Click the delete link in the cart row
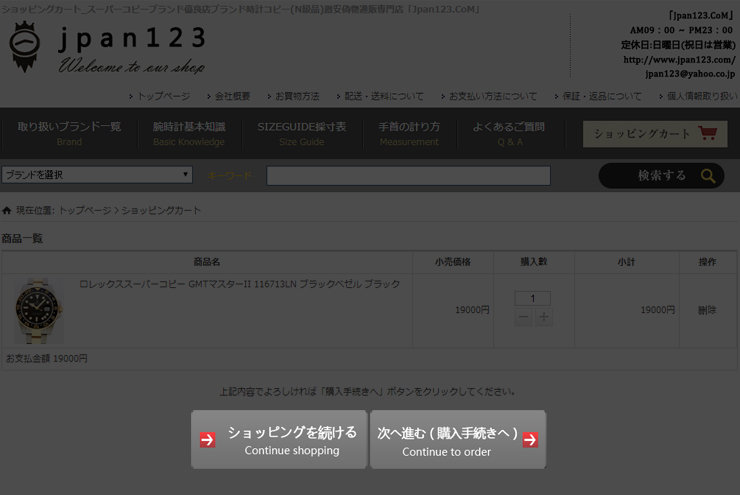 point(706,310)
